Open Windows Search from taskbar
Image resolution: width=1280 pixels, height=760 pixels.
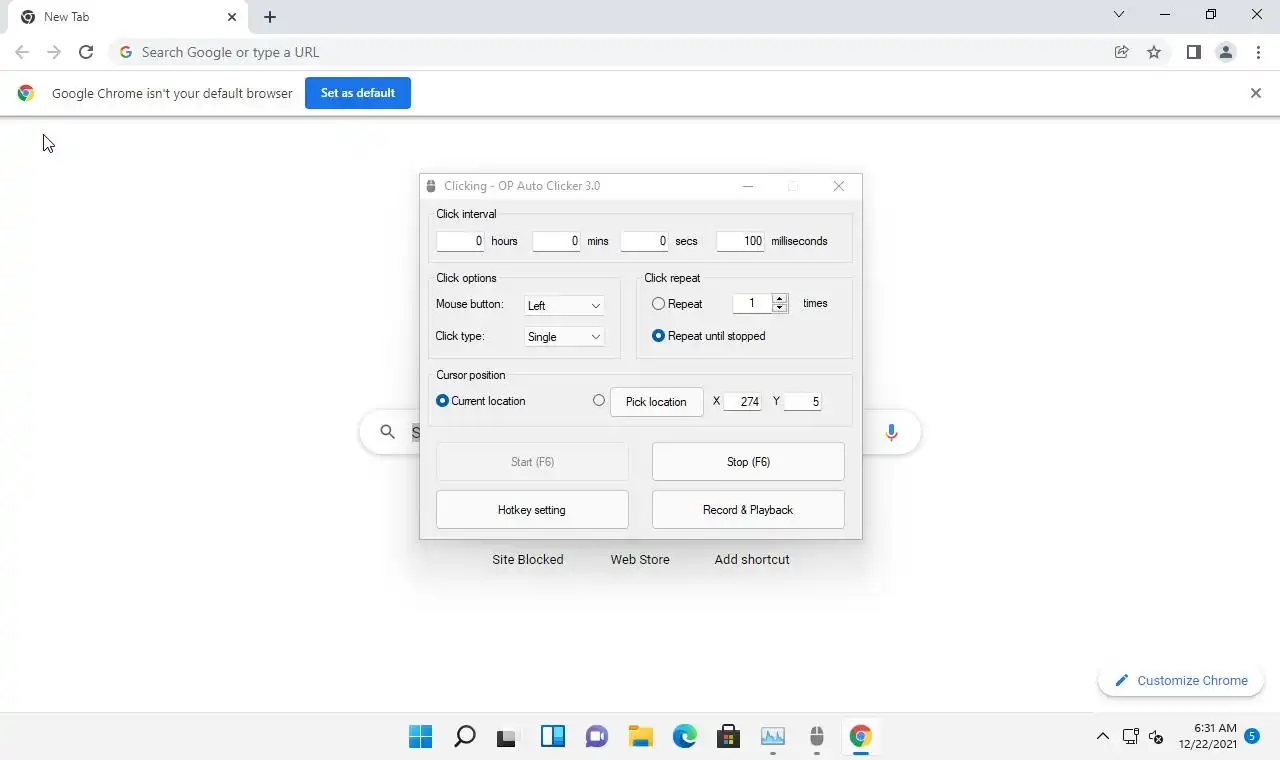[465, 737]
